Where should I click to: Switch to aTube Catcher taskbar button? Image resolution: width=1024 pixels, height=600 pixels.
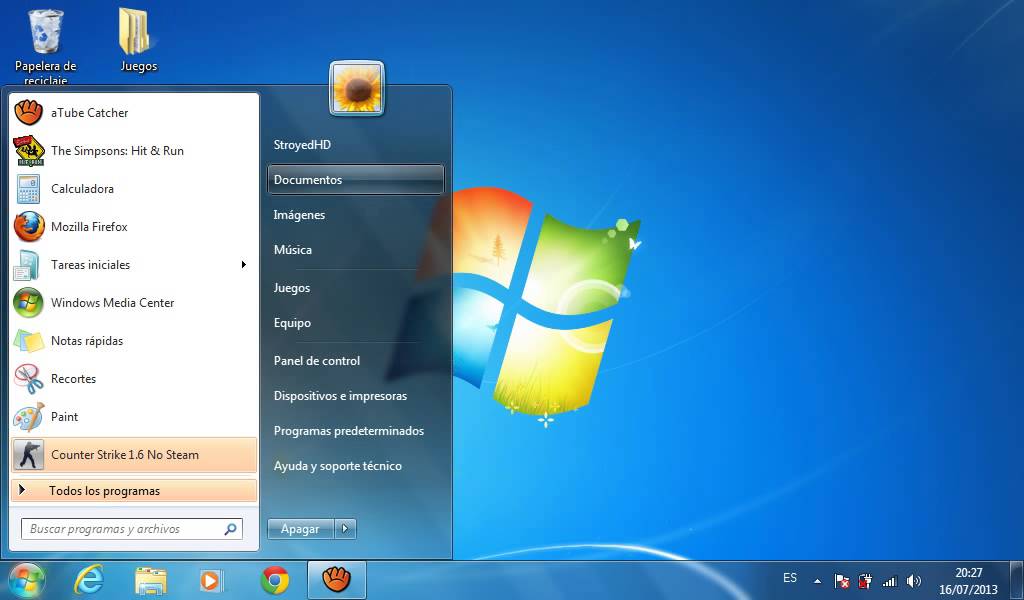(336, 580)
